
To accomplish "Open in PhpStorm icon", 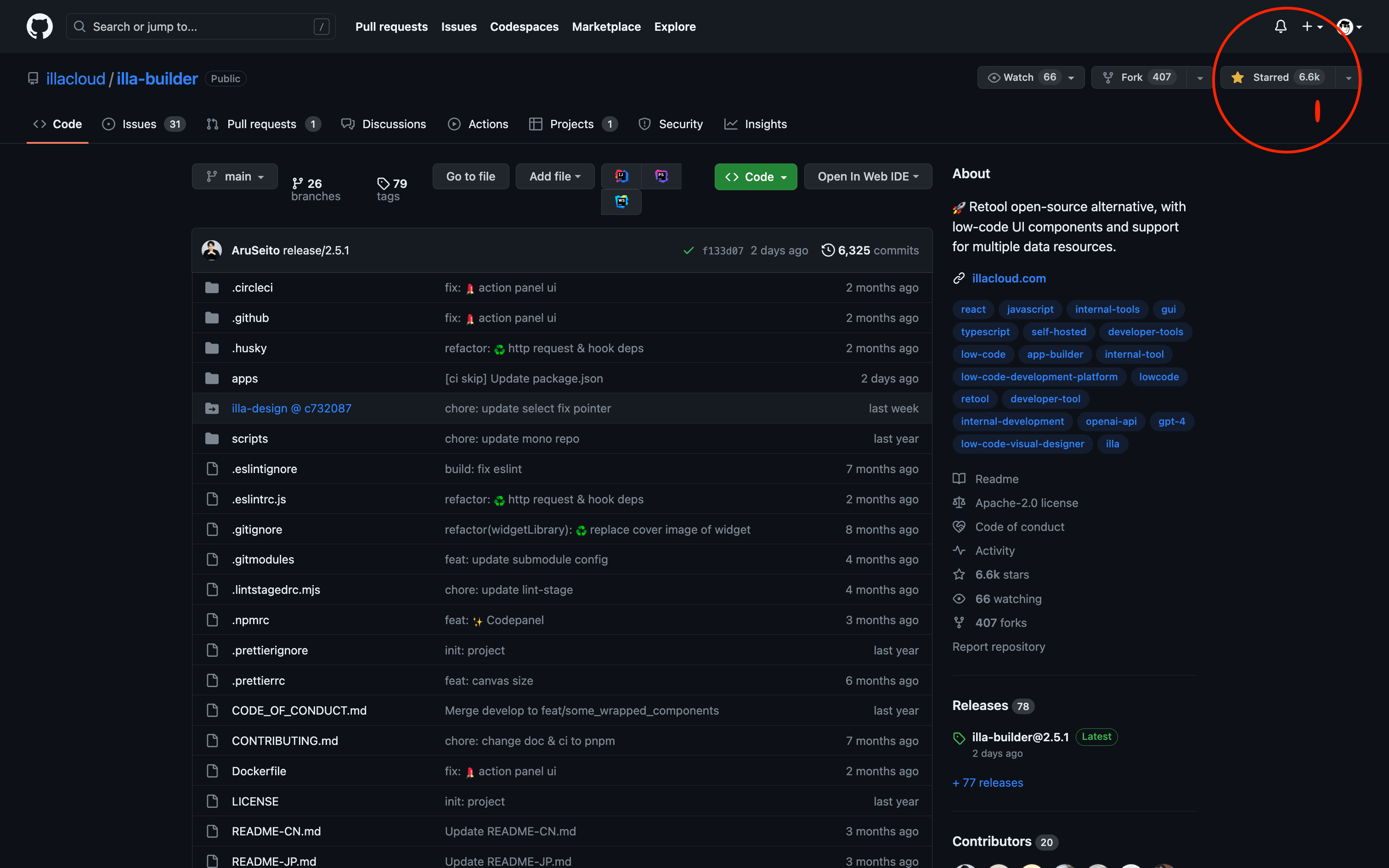I will [661, 176].
